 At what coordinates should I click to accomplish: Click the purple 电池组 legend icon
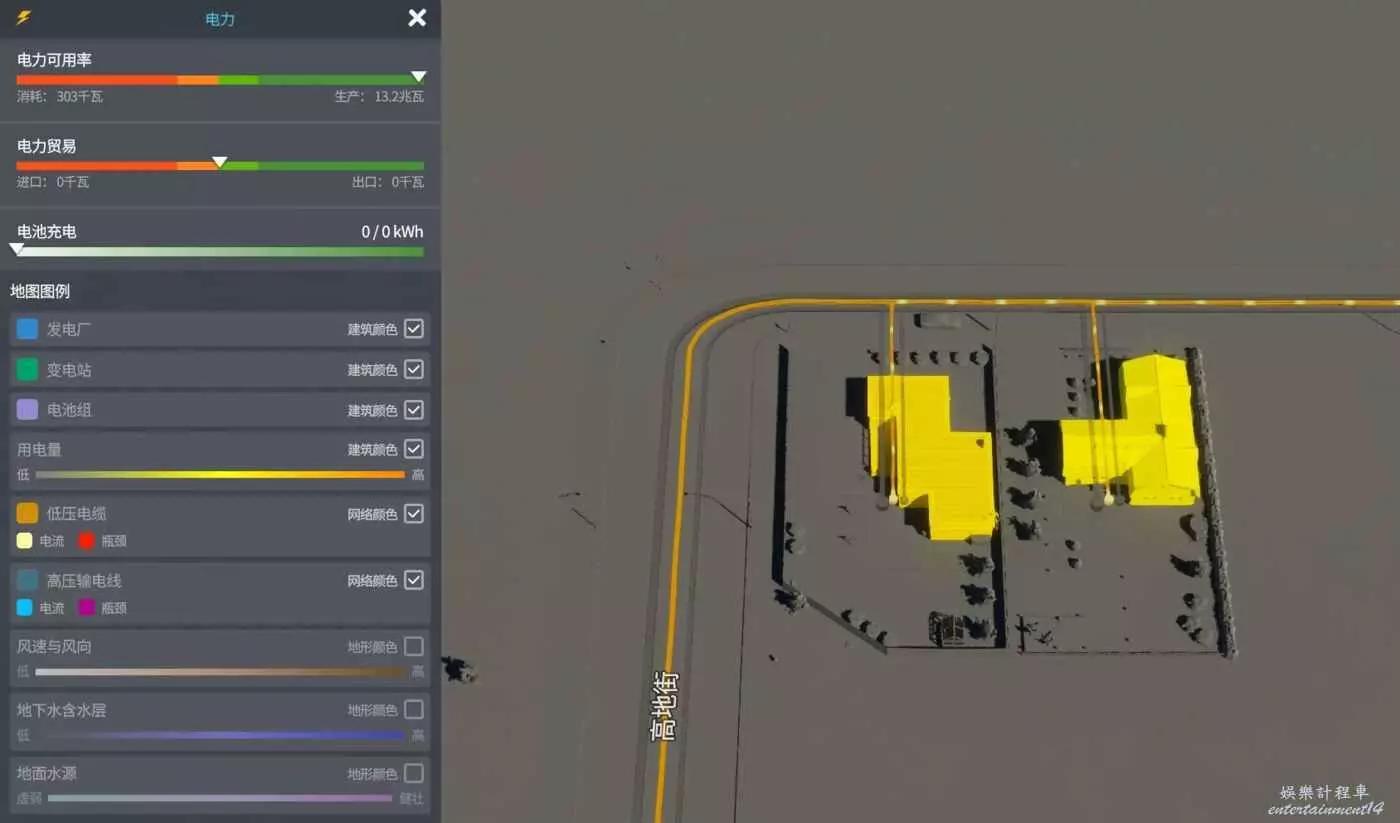click(28, 410)
